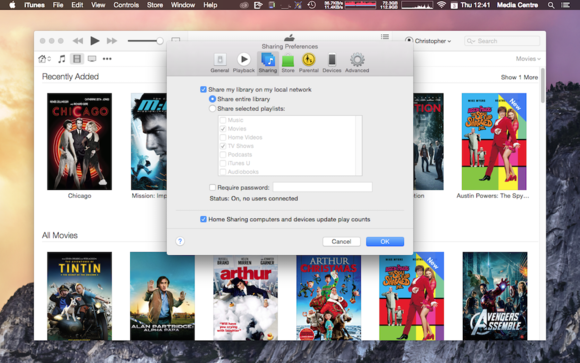Toggle the Music playlist checkbox
The height and width of the screenshot is (363, 580).
tap(223, 120)
